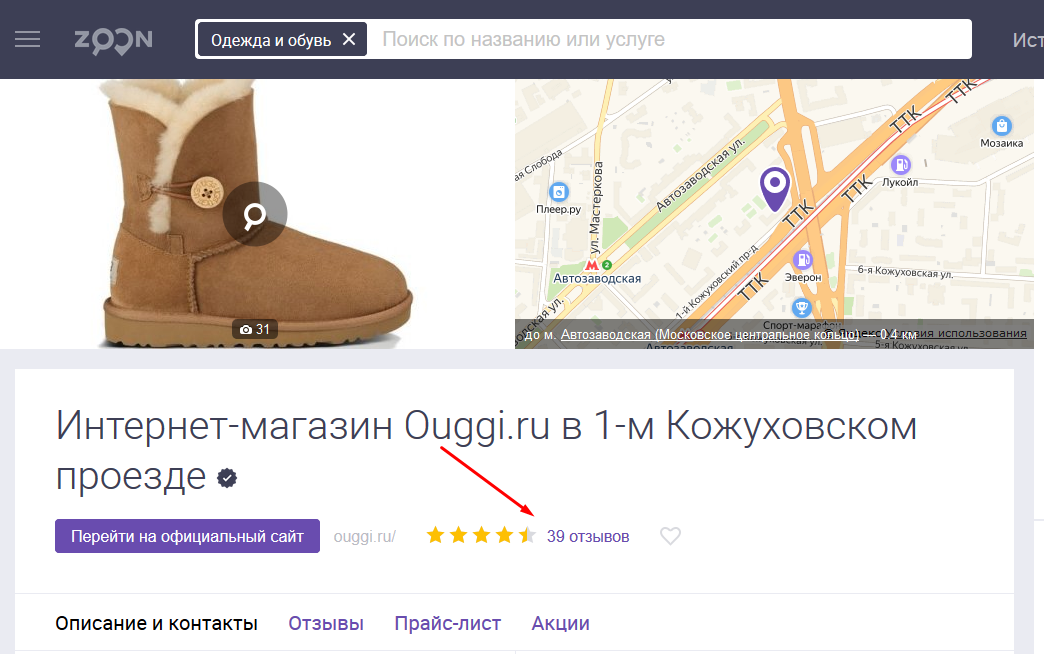Switch to Прайс-лист tab
Viewport: 1044px width, 654px height.
(447, 623)
